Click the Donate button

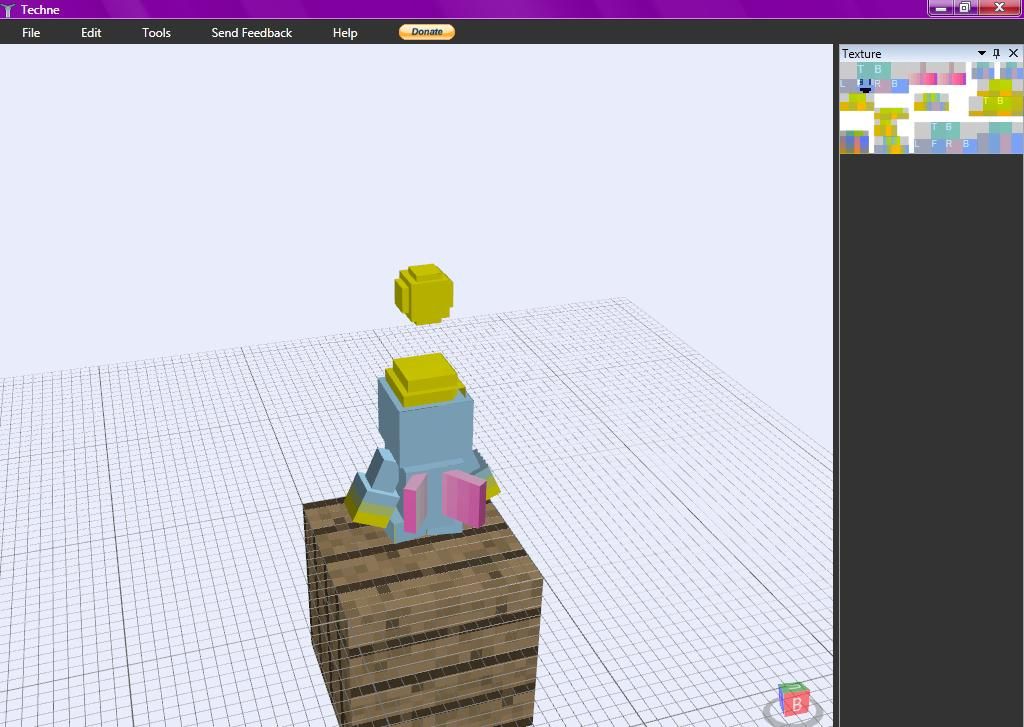coord(427,32)
